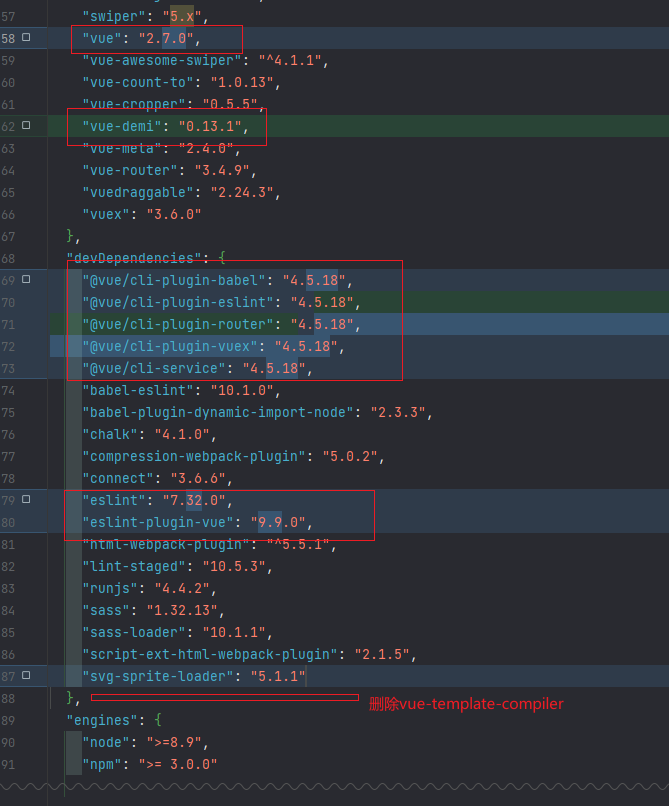Click the red 删除vue-template-compiler annotation

[x=466, y=704]
